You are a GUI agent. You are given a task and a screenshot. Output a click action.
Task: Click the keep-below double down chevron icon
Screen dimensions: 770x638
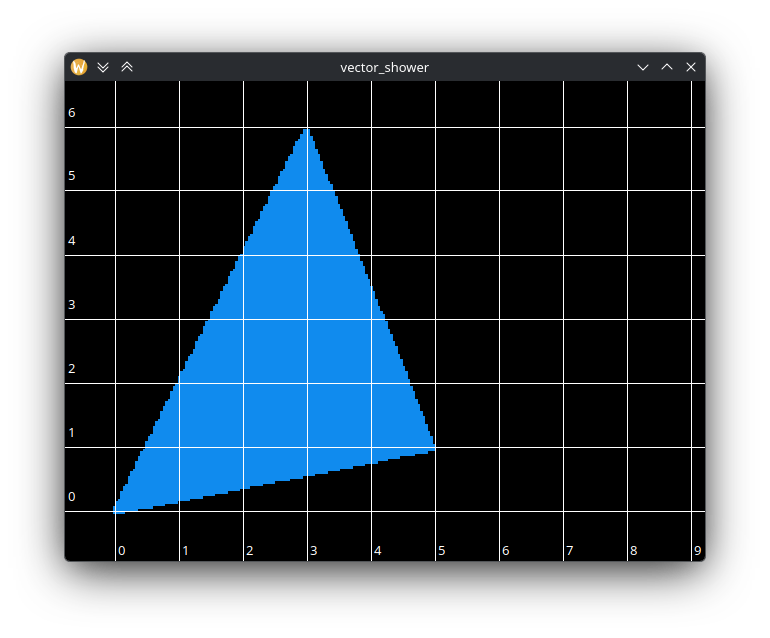tap(103, 67)
